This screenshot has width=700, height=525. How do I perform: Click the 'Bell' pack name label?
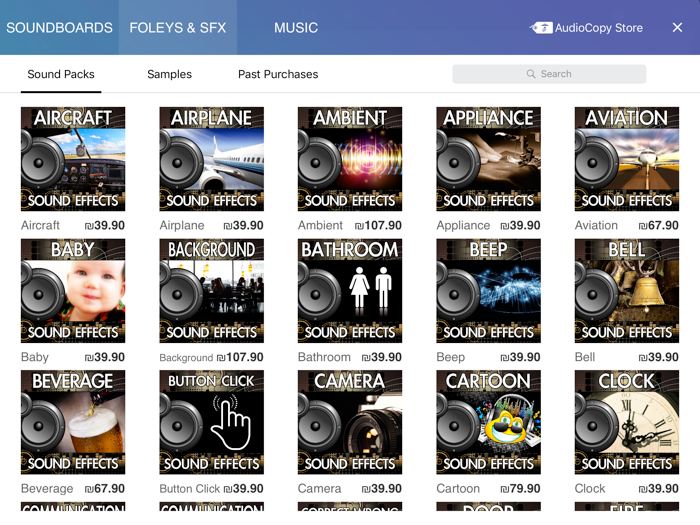coord(585,357)
